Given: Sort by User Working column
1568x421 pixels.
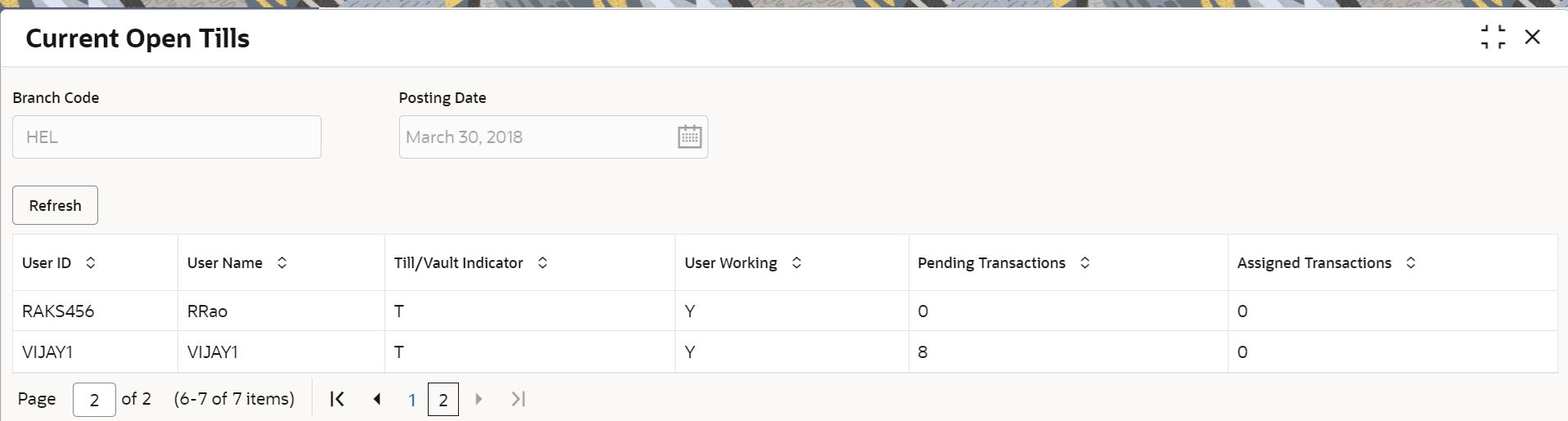Looking at the screenshot, I should pyautogui.click(x=797, y=262).
